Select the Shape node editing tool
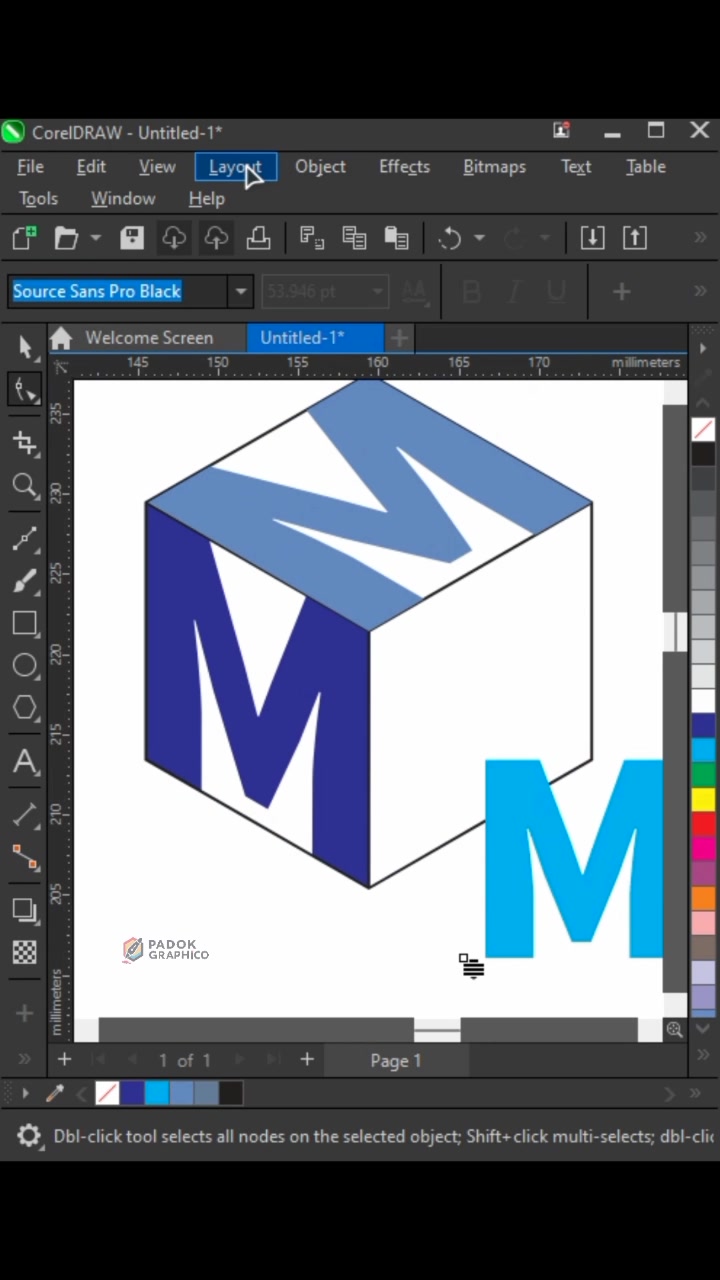720x1280 pixels. coord(24,390)
